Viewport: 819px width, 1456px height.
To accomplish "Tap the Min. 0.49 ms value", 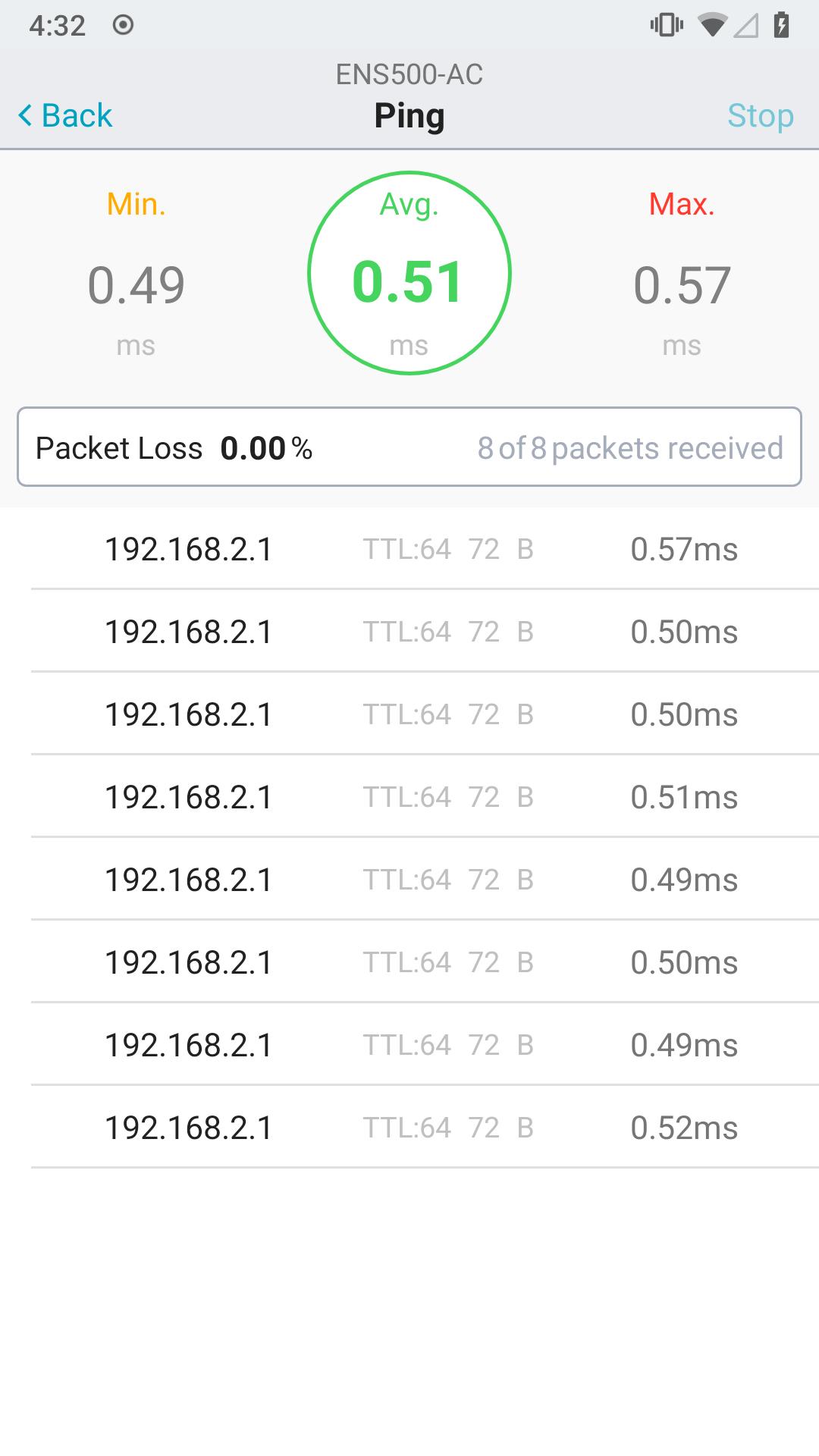I will pyautogui.click(x=136, y=286).
